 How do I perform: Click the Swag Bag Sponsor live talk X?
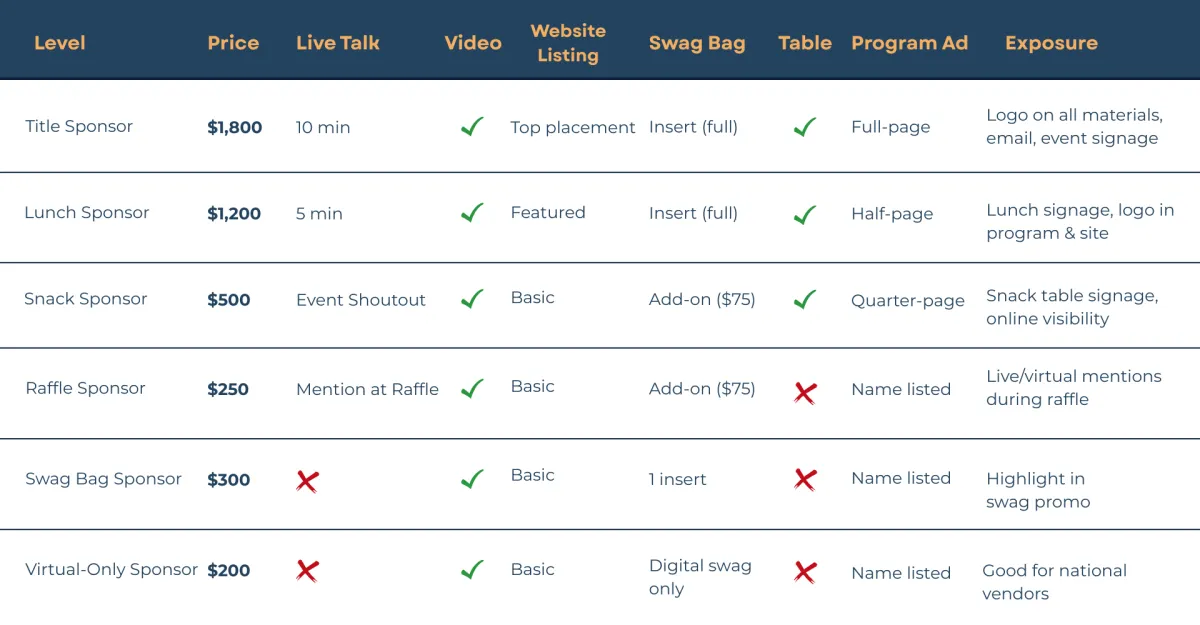307,482
